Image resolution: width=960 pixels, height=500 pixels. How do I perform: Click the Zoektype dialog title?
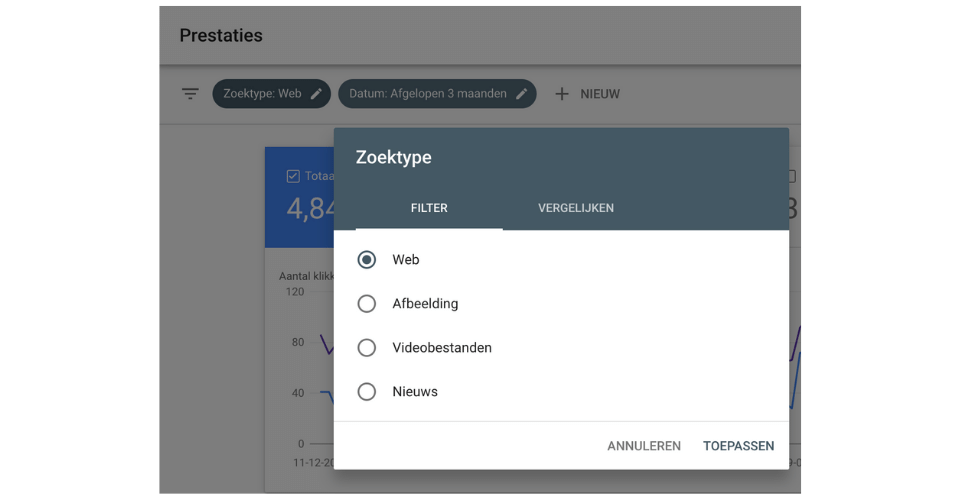(x=394, y=157)
